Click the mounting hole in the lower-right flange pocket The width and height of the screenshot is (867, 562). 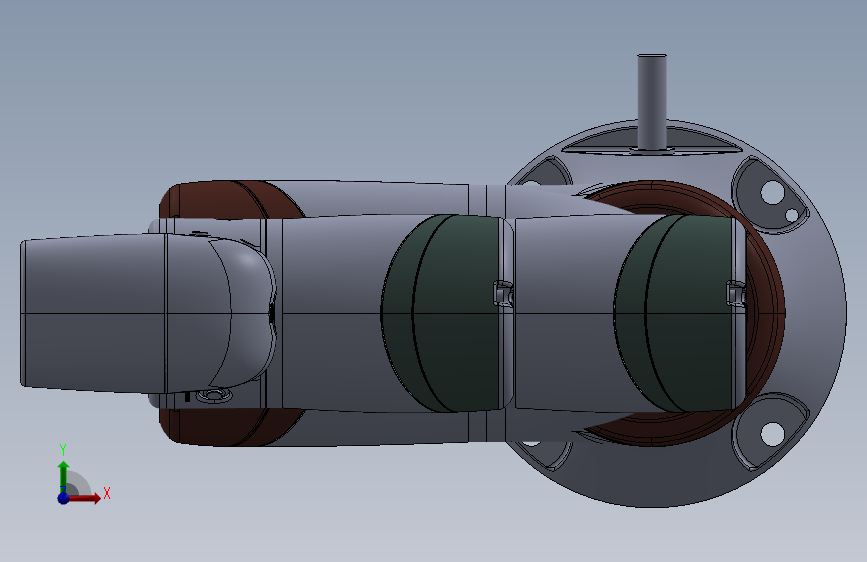click(772, 434)
